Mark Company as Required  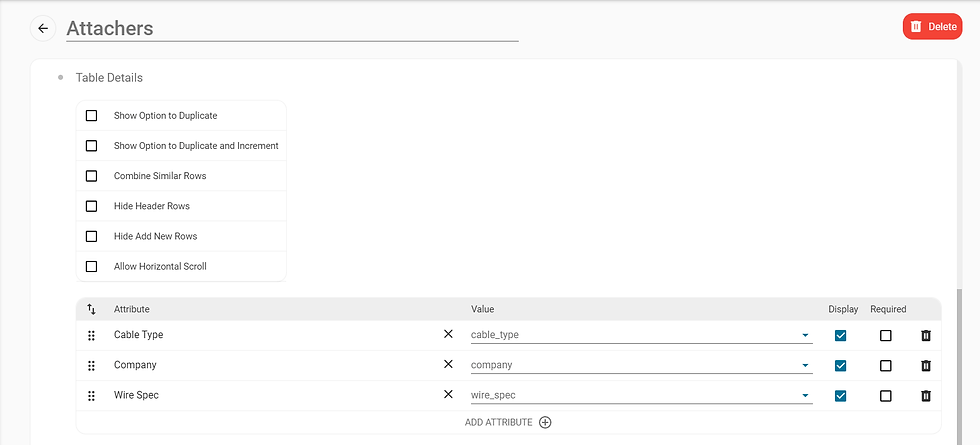tap(886, 366)
